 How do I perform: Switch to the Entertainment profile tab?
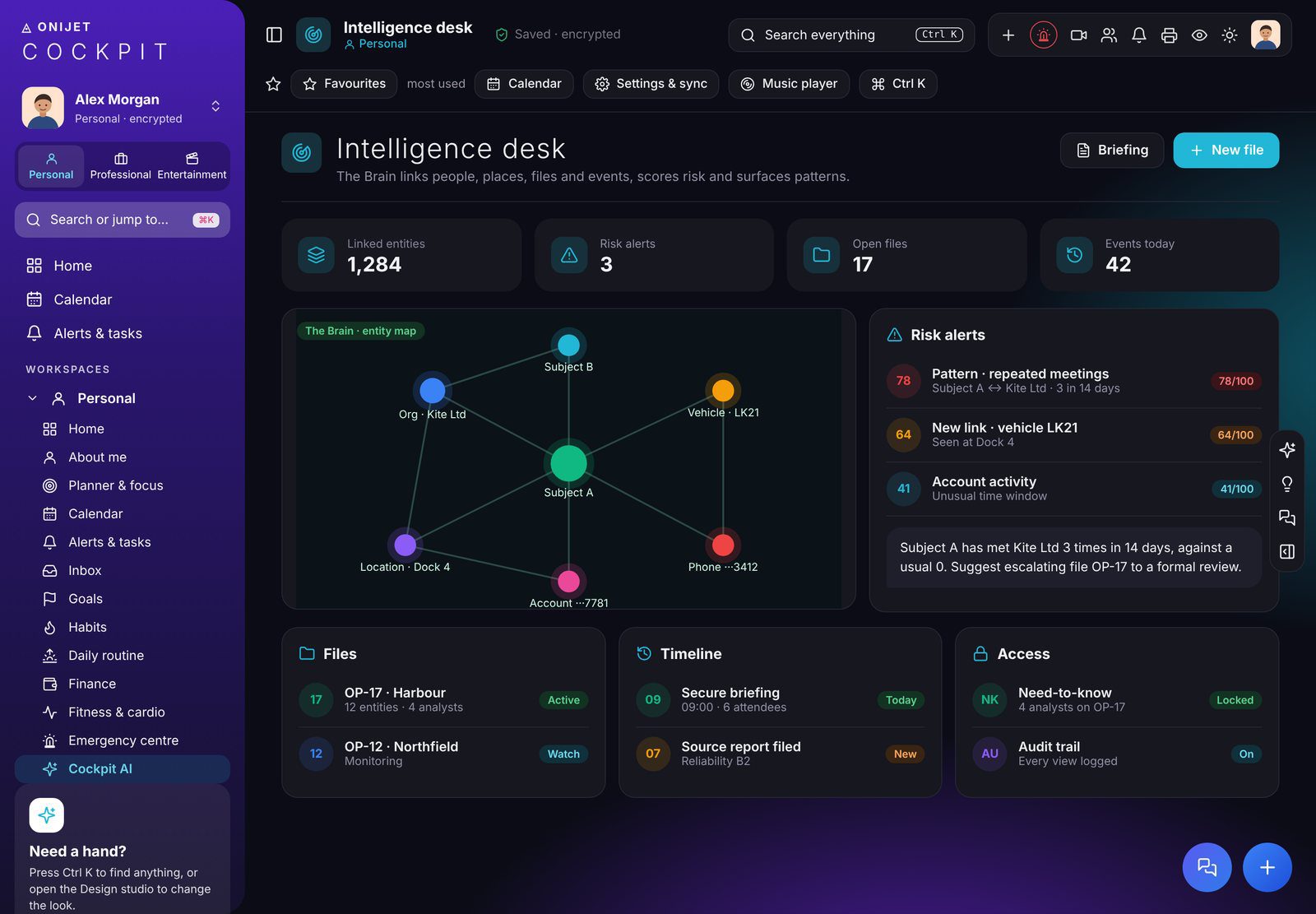pyautogui.click(x=192, y=166)
